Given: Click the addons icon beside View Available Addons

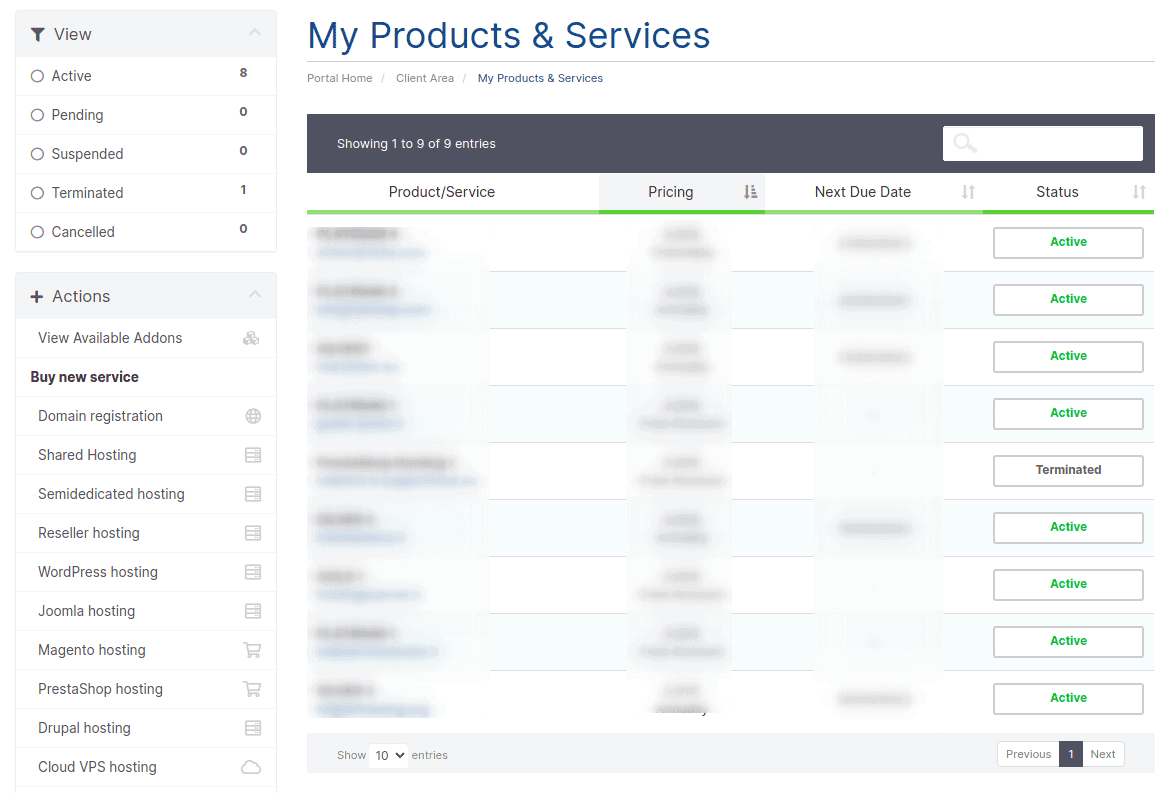Looking at the screenshot, I should 251,338.
